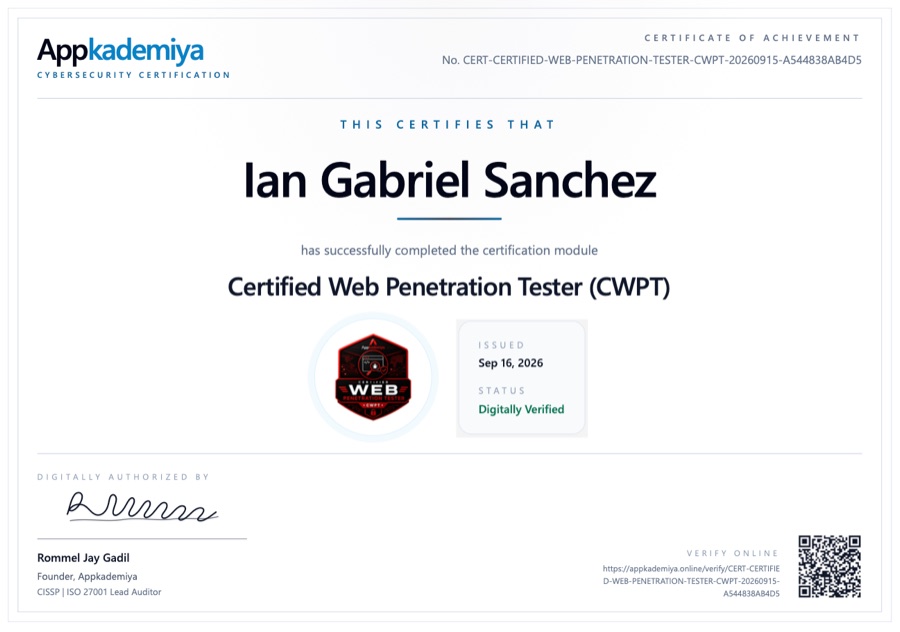Click the 'DIGITALLY AUTHORIZED BY' label
The image size is (900, 632).
[123, 477]
